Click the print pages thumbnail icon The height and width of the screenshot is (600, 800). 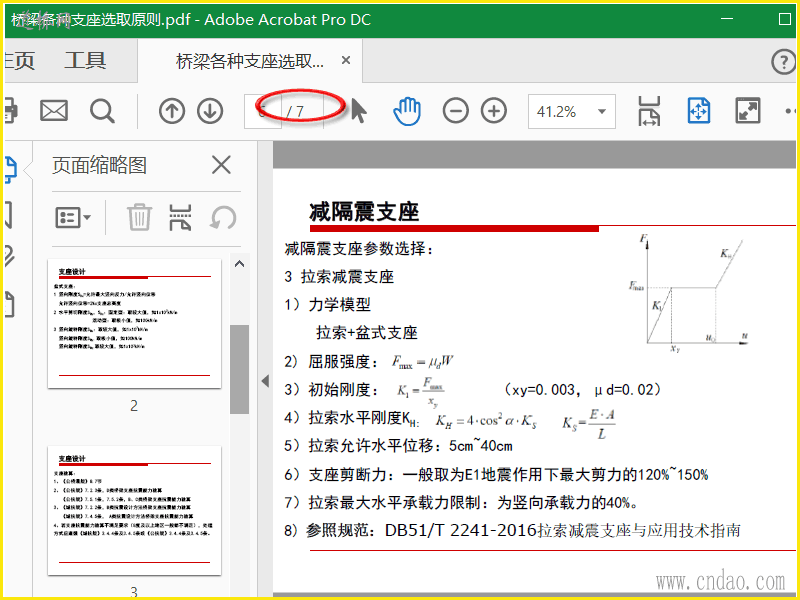(x=180, y=218)
